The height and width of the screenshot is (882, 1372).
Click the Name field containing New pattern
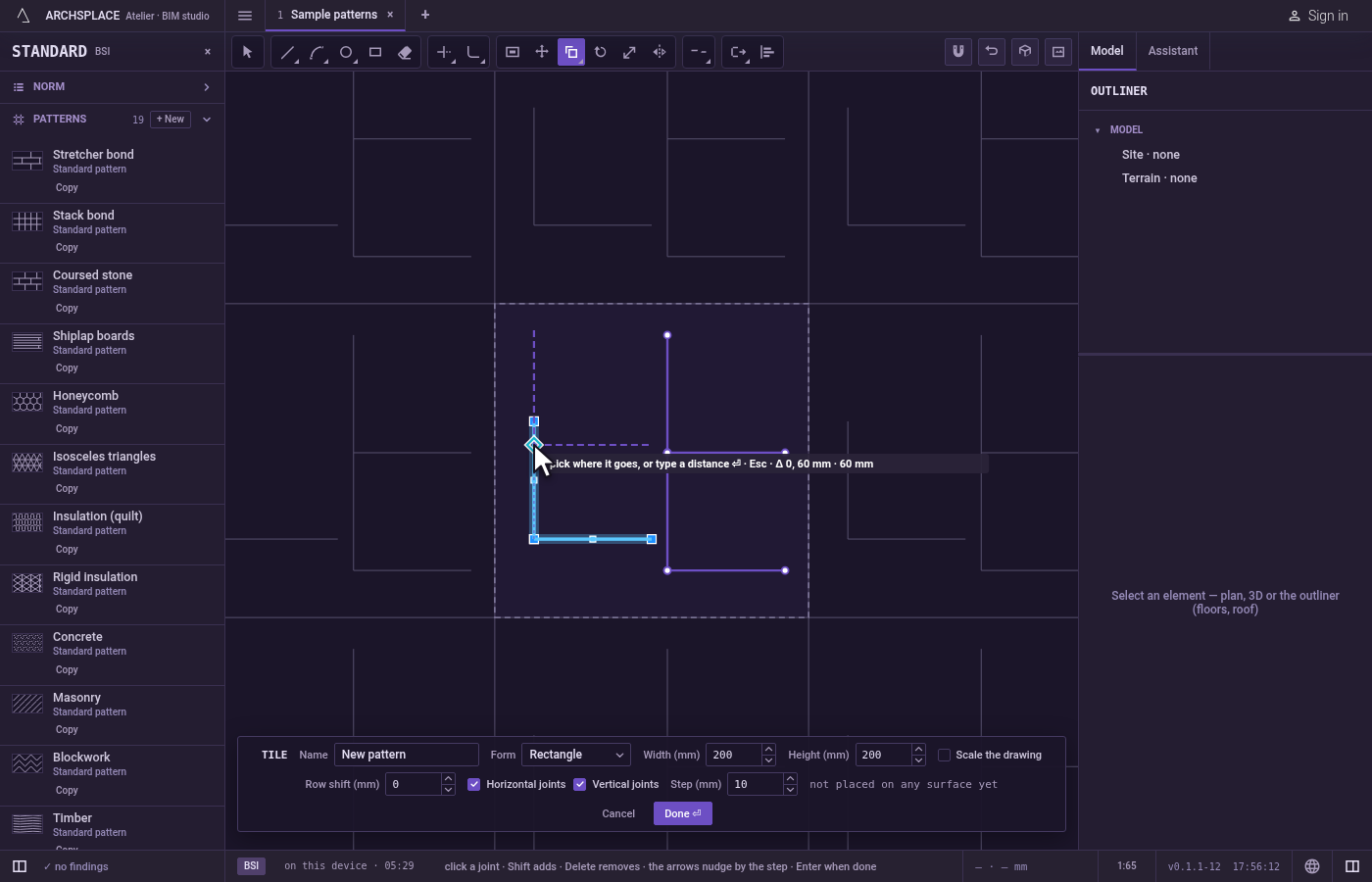(407, 755)
